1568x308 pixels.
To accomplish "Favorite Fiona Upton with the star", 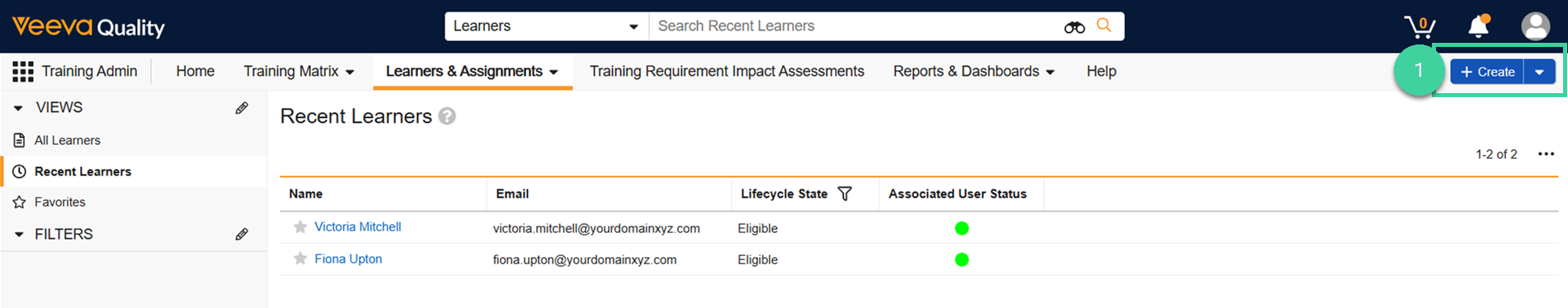I will [300, 259].
